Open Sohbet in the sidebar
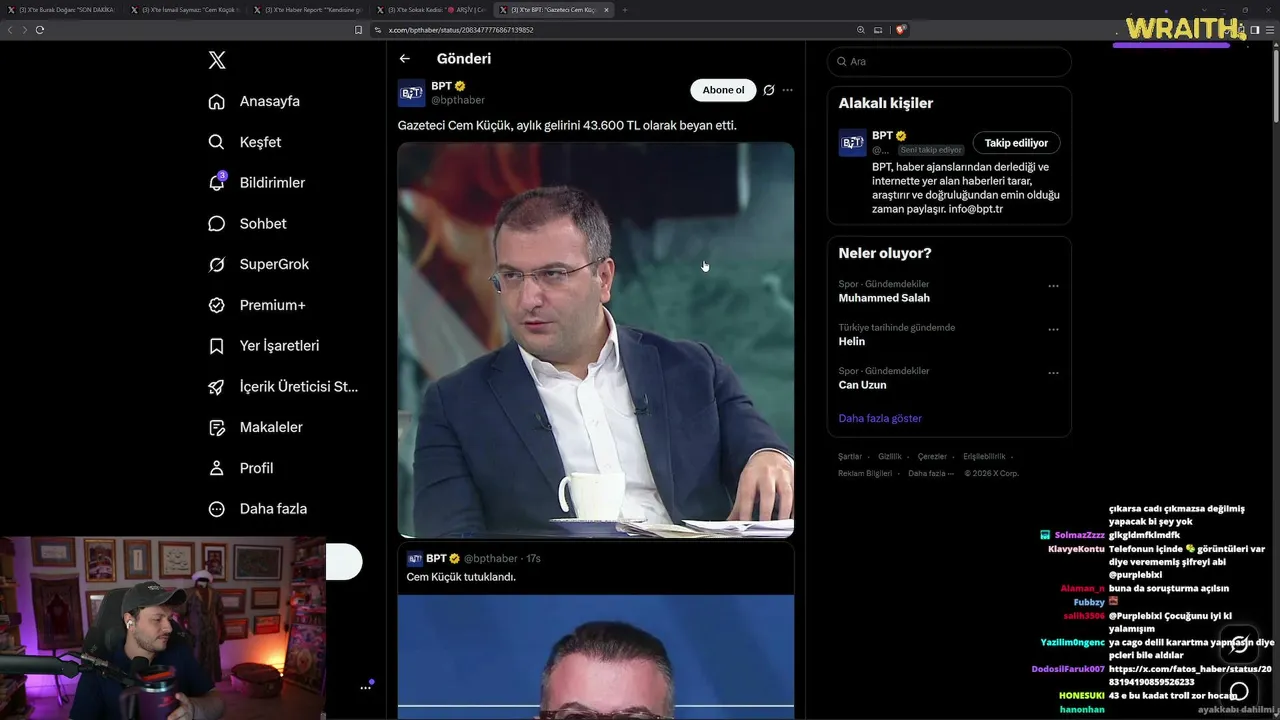This screenshot has width=1280, height=720. tap(247, 224)
